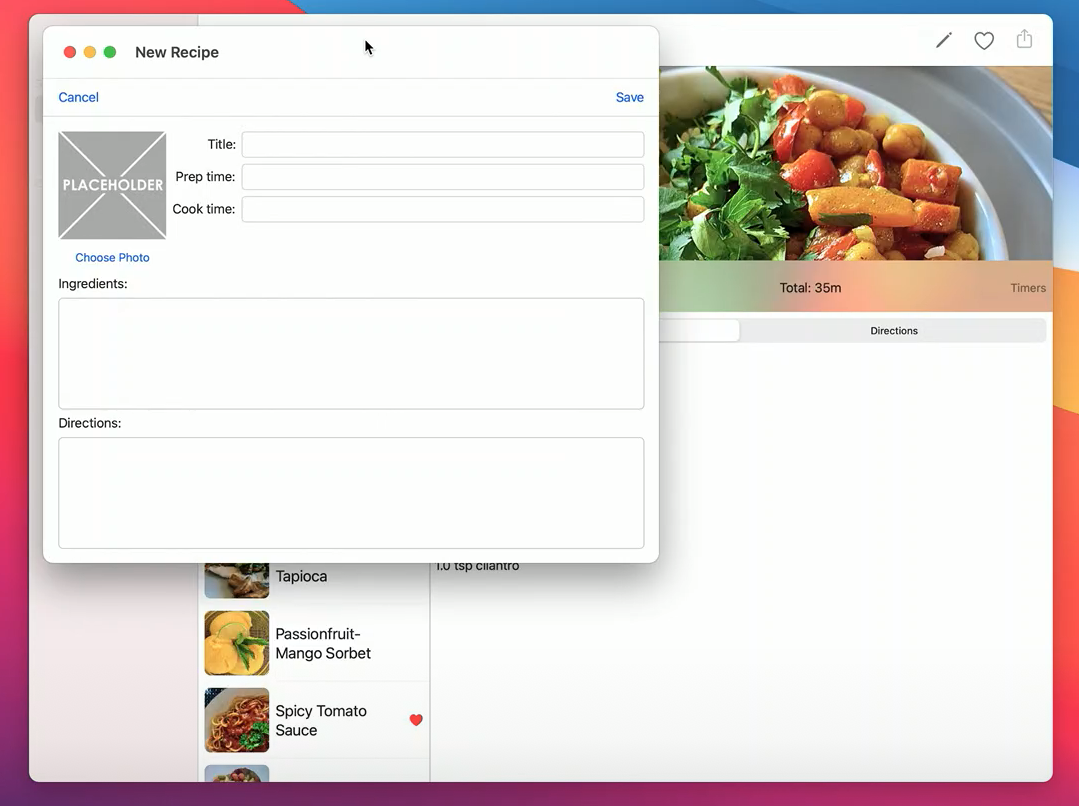This screenshot has height=806, width=1079.
Task: Select the Passionfruit-Mango Sorbet recipe
Action: (314, 644)
